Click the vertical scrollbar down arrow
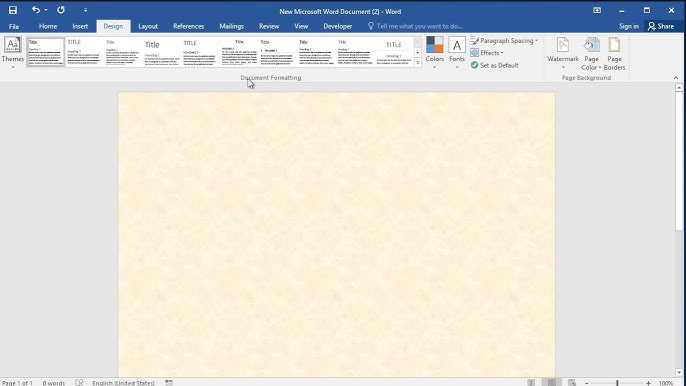Viewport: 686px width, 386px height. (x=679, y=373)
